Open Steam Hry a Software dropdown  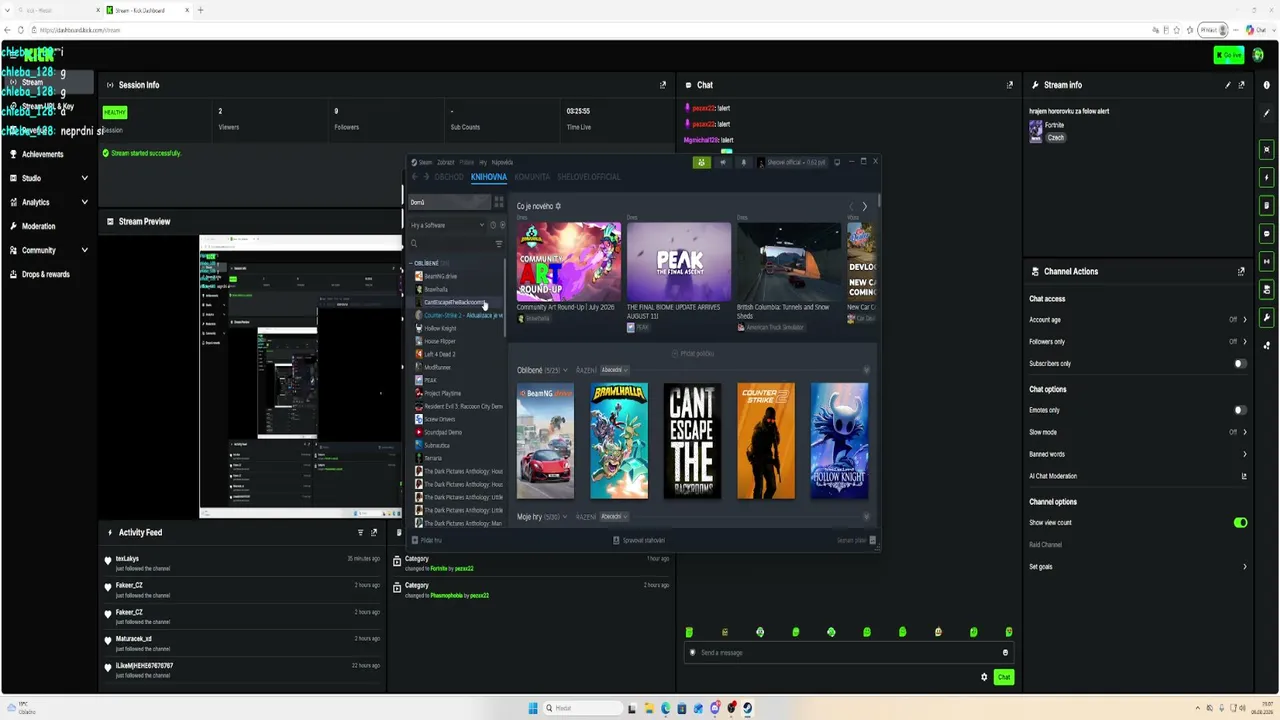[x=448, y=225]
